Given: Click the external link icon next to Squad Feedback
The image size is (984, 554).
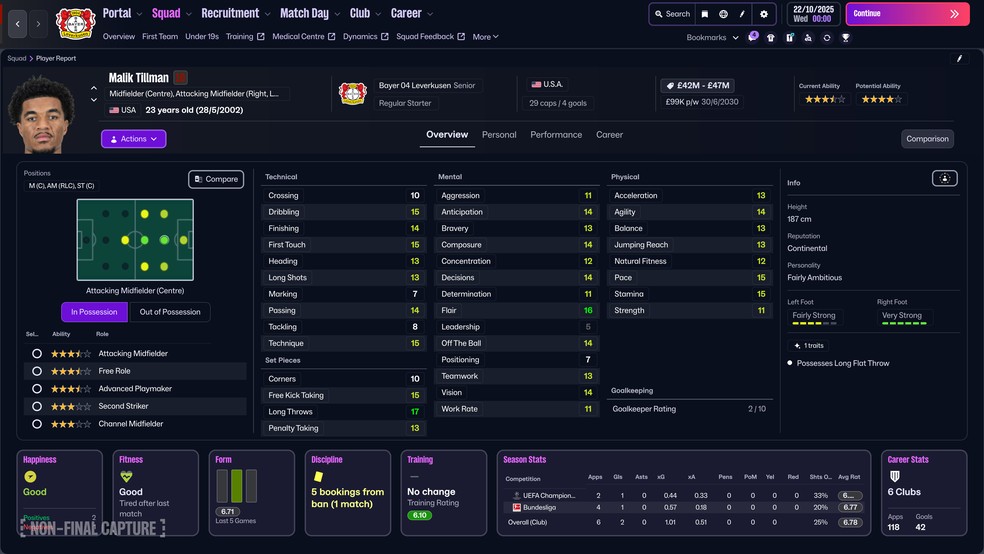Looking at the screenshot, I should (461, 37).
